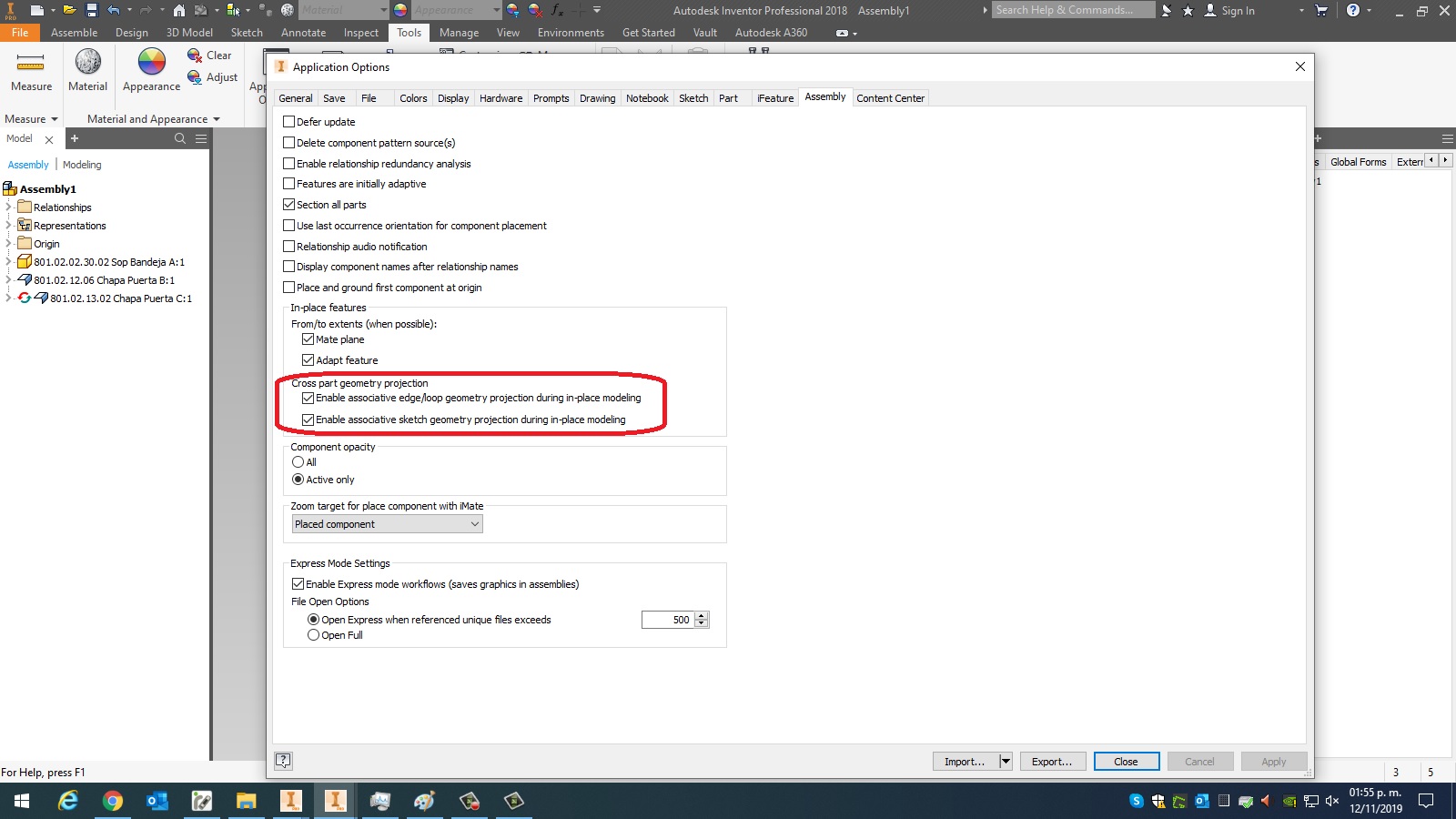1456x819 pixels.
Task: Select the Adjust appearance tool
Action: (194, 77)
